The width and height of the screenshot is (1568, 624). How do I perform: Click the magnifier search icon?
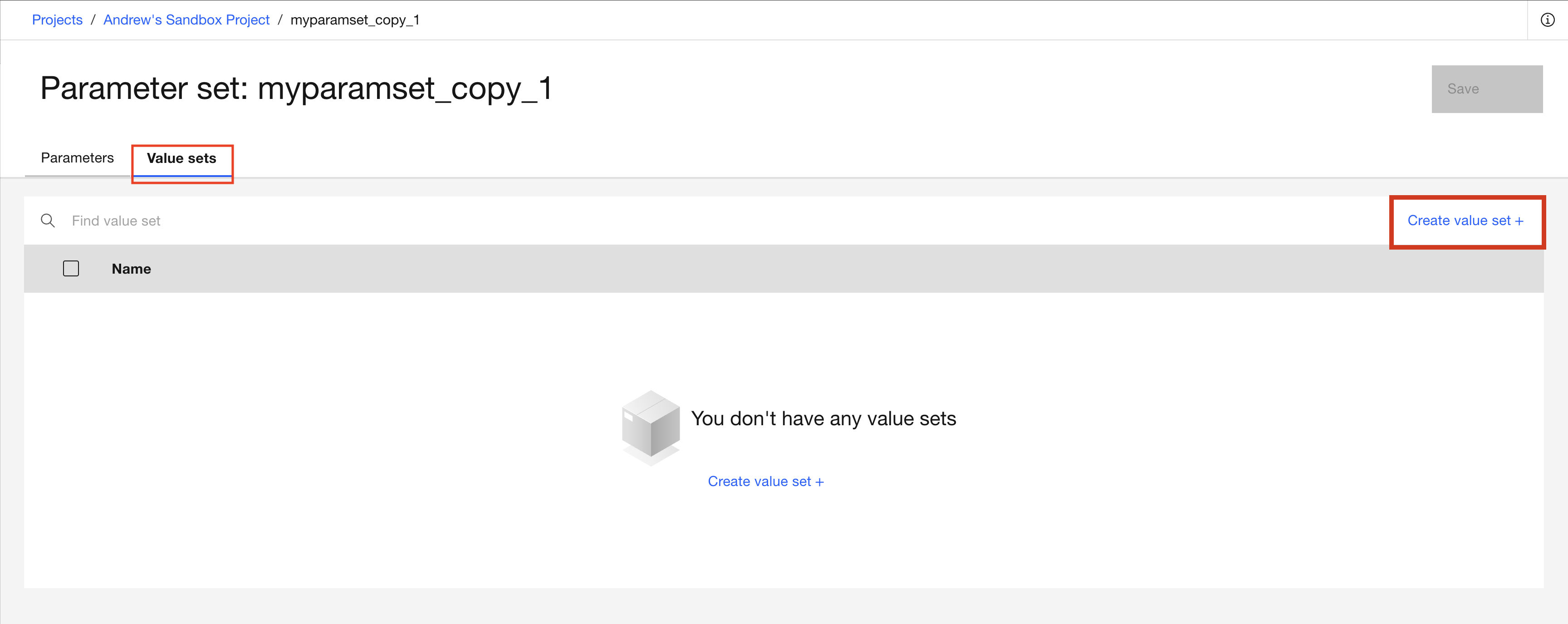point(48,221)
